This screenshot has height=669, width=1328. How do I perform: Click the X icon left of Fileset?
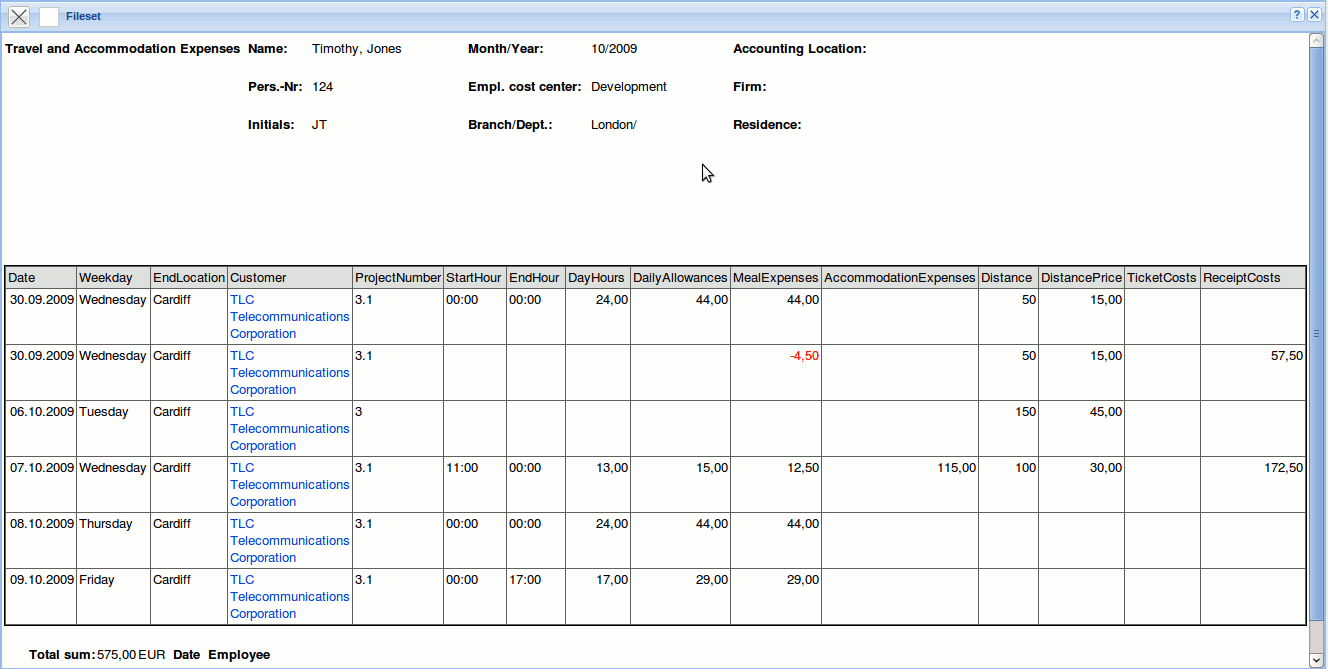tap(19, 17)
